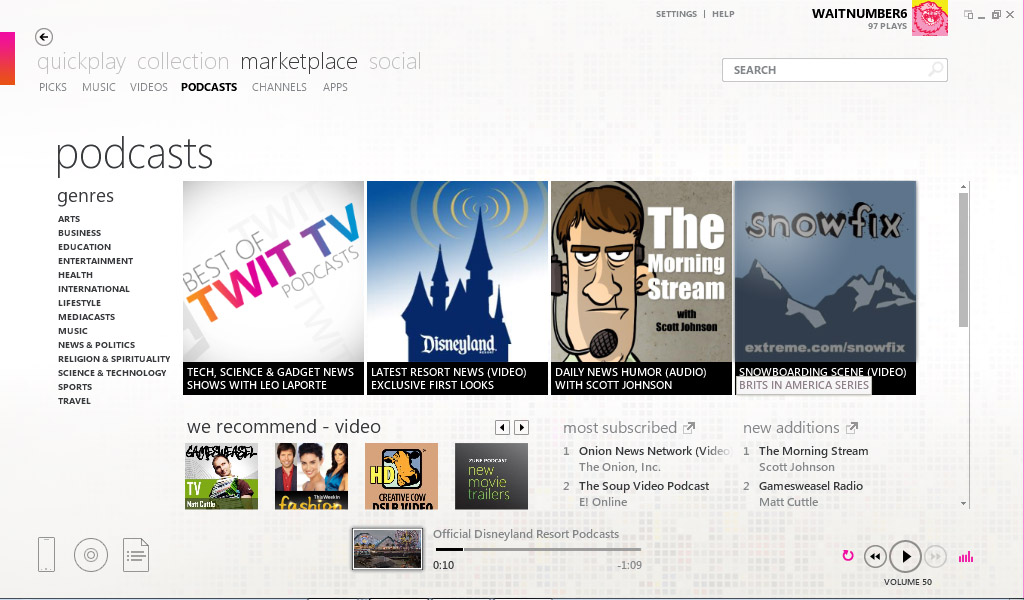Viewport: 1024px width, 600px height.
Task: Select the marketplace tab
Action: (x=299, y=61)
